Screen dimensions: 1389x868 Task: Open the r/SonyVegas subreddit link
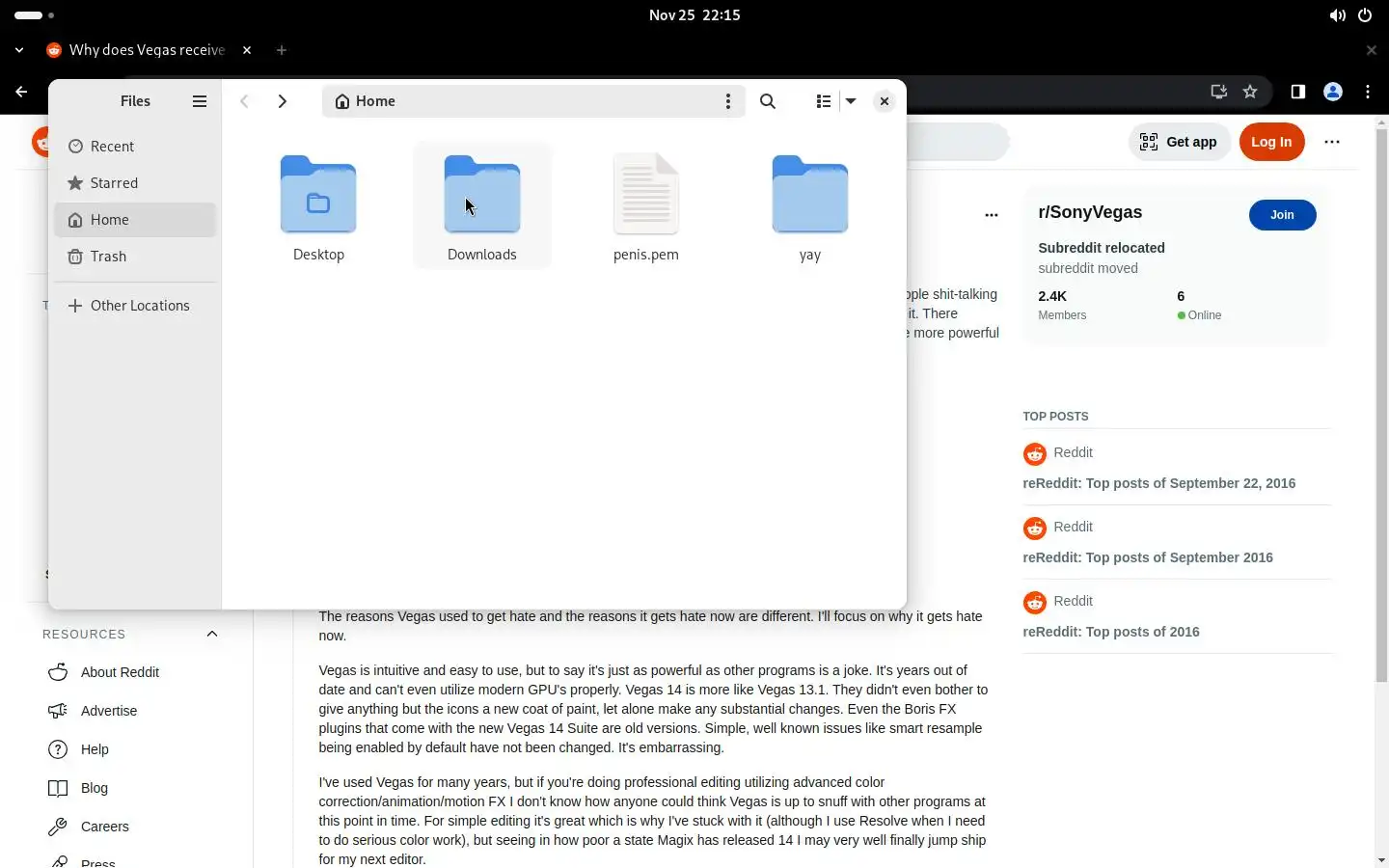click(x=1090, y=212)
